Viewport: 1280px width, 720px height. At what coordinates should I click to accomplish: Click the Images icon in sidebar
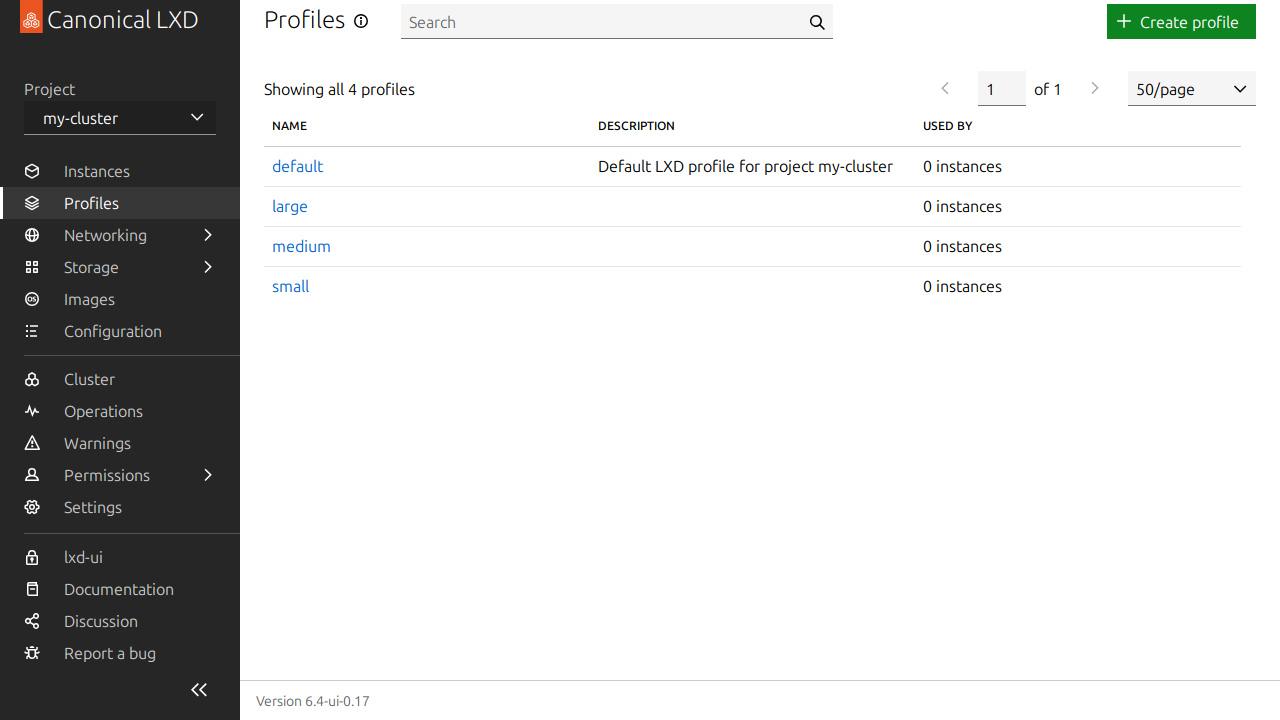[32, 299]
